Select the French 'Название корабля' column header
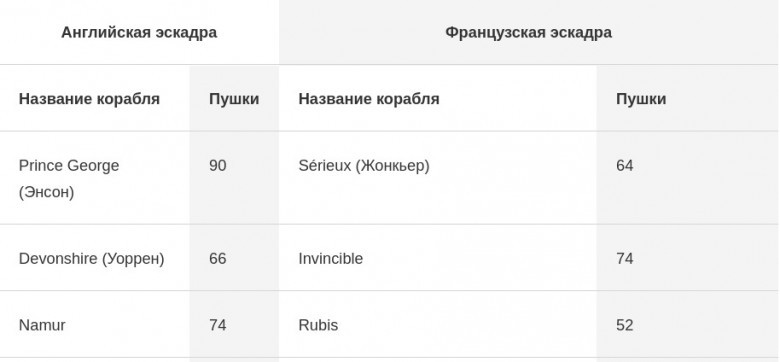Image resolution: width=780 pixels, height=362 pixels. 438,98
